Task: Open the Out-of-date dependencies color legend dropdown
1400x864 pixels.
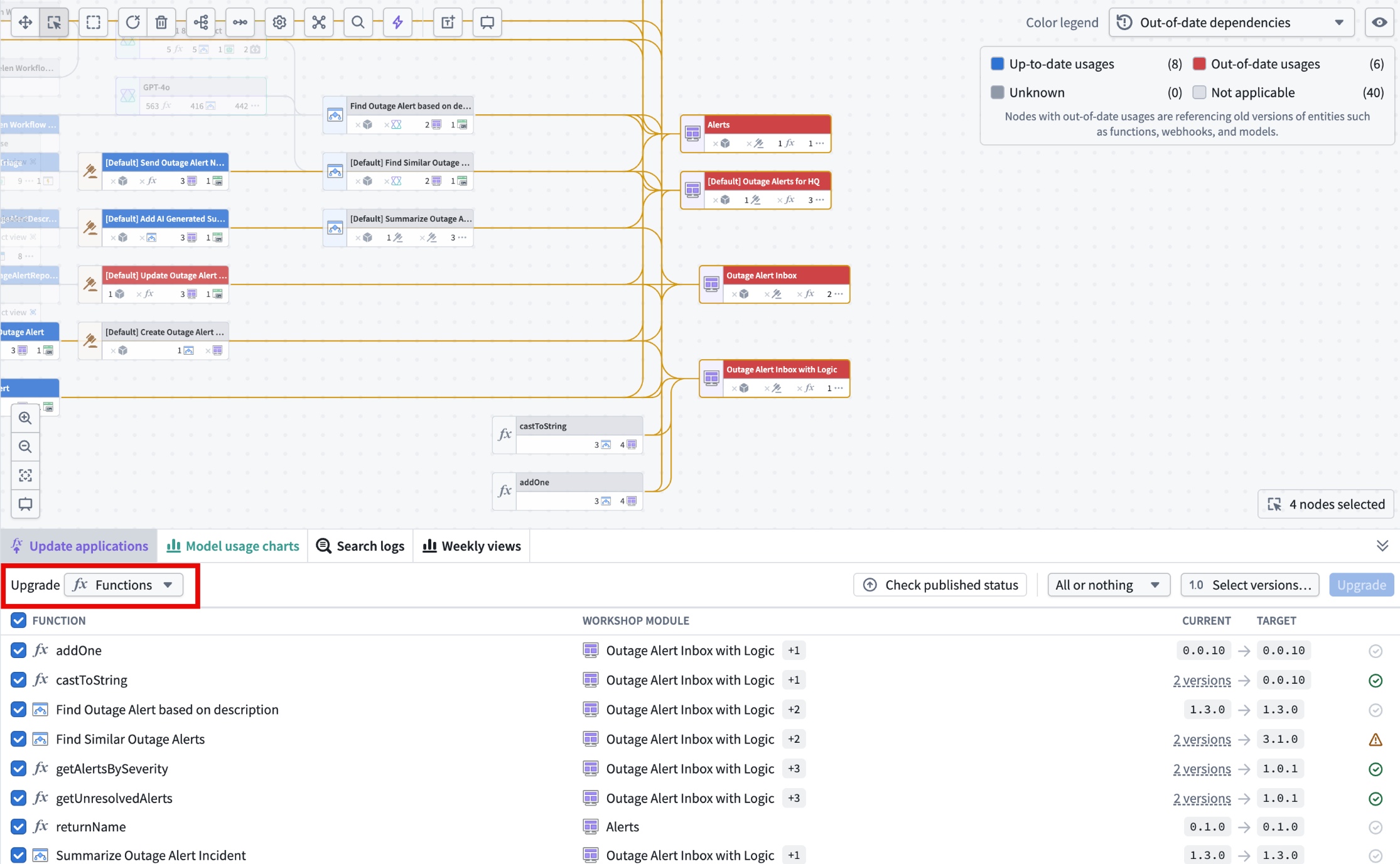Action: pyautogui.click(x=1232, y=23)
